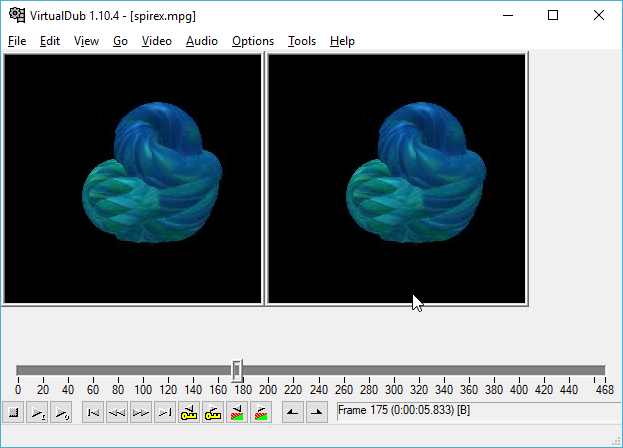This screenshot has height=448, width=623.
Task: Set selection start mark-in
Action: [x=292, y=412]
